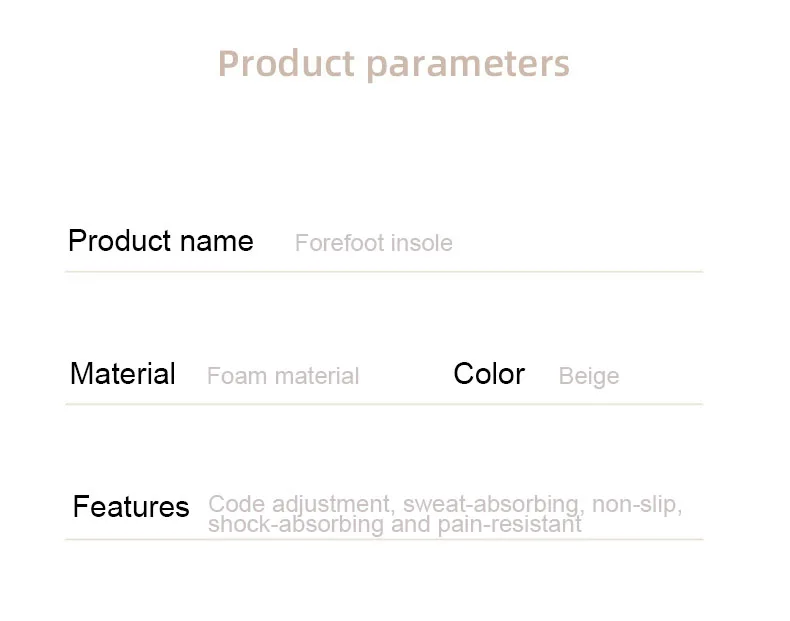Click the Material label
The width and height of the screenshot is (790, 621).
click(x=123, y=374)
